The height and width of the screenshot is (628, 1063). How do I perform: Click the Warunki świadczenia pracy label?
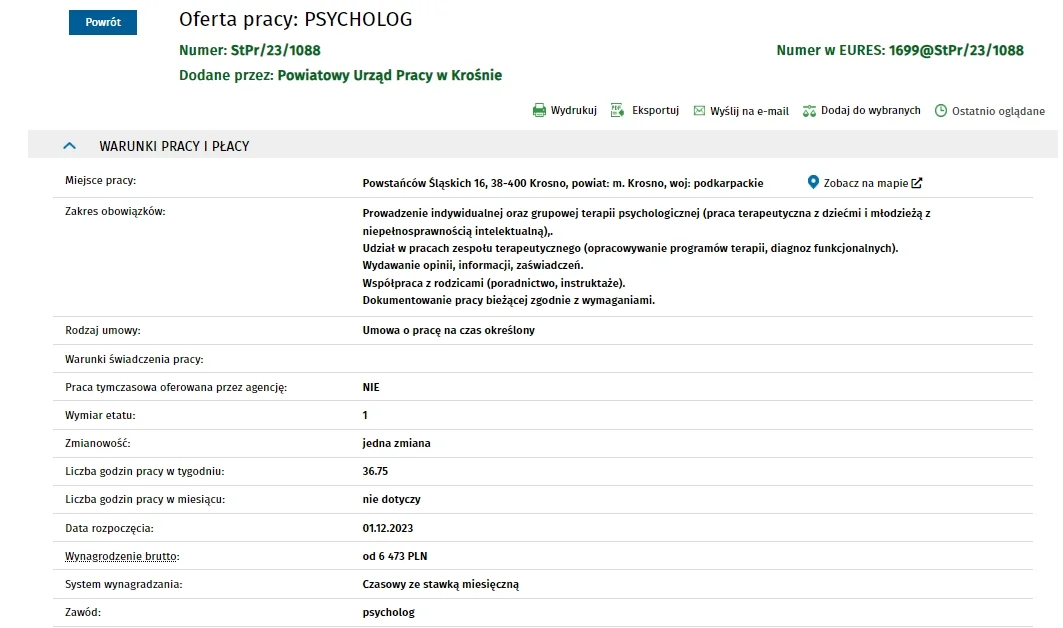click(134, 359)
